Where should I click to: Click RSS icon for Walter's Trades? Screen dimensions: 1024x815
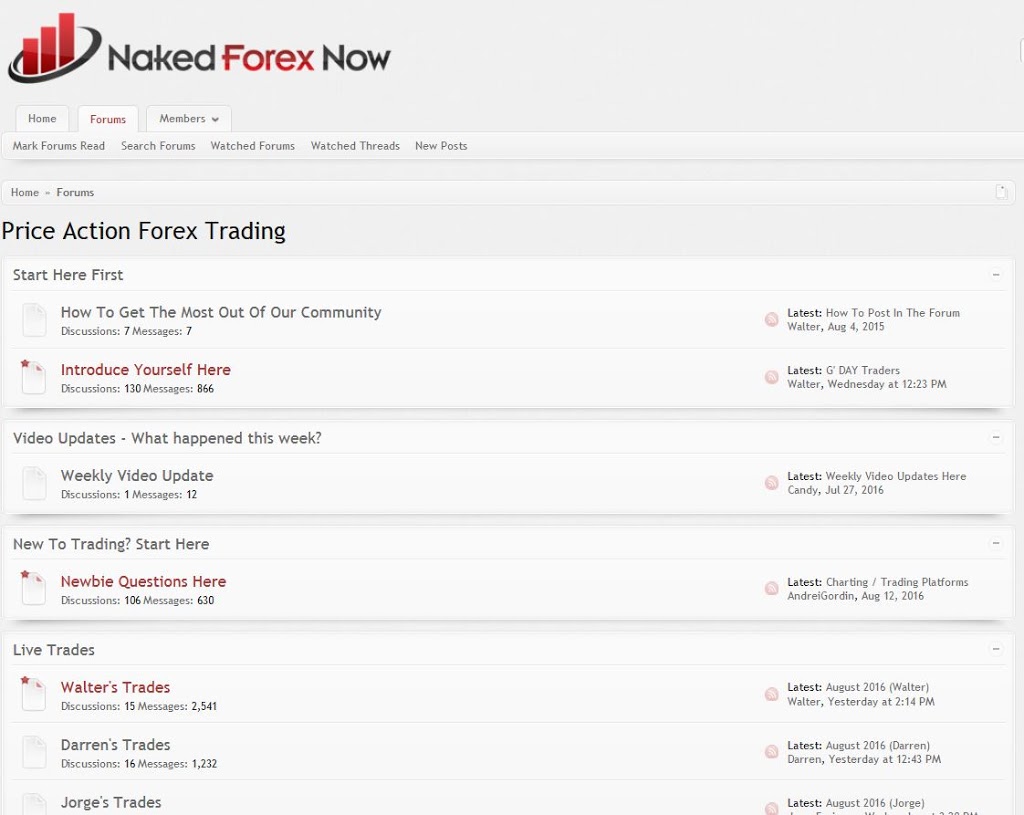(771, 694)
